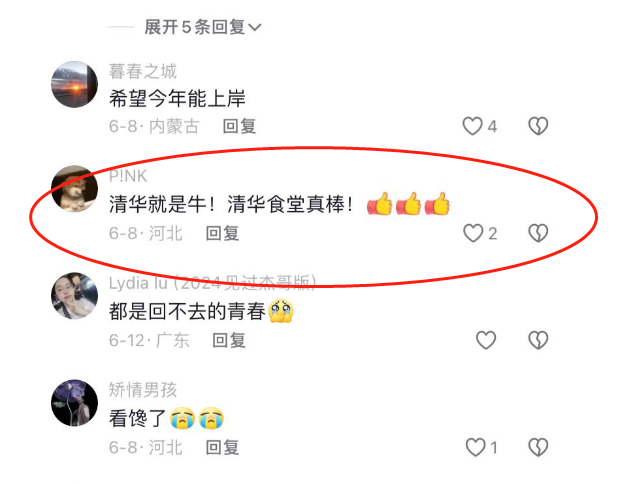
Task: Open the 暮春之城 sunset avatar
Action: tap(75, 85)
